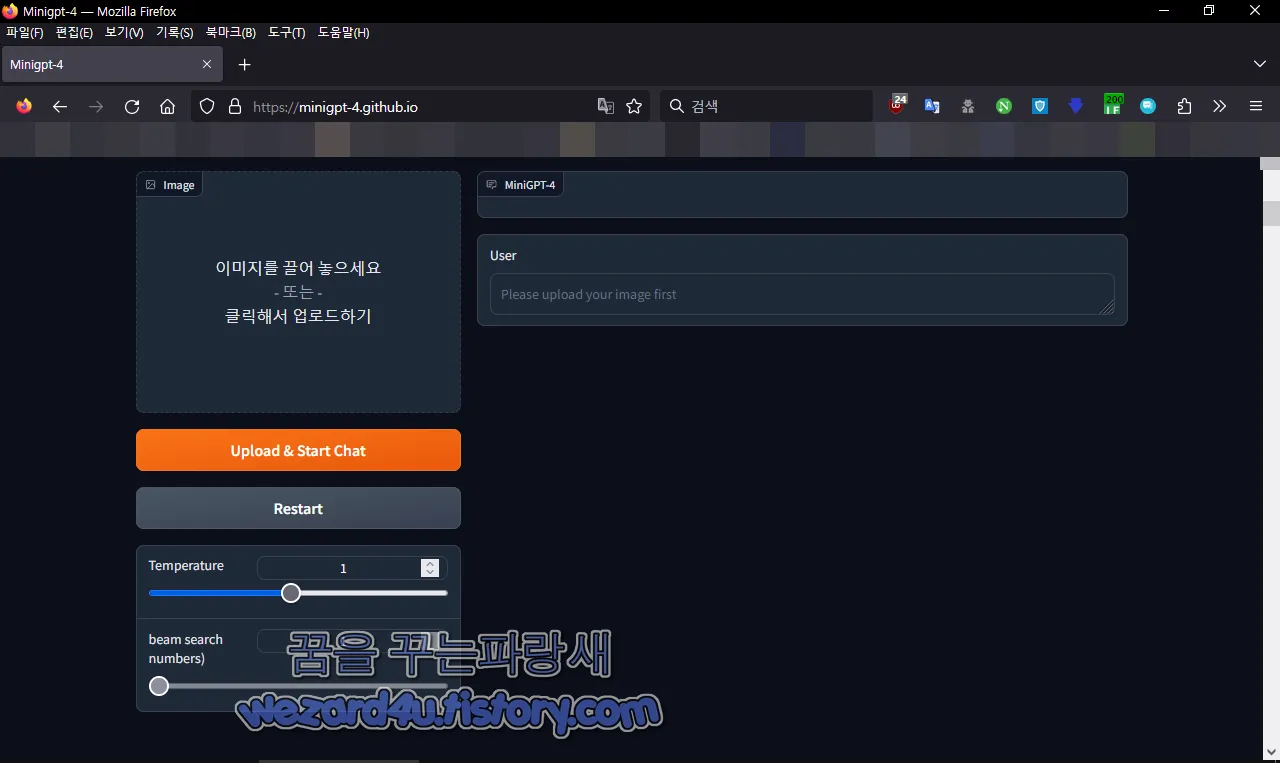Screen dimensions: 1280x763
Task: Reload the current page
Action: coord(132,106)
